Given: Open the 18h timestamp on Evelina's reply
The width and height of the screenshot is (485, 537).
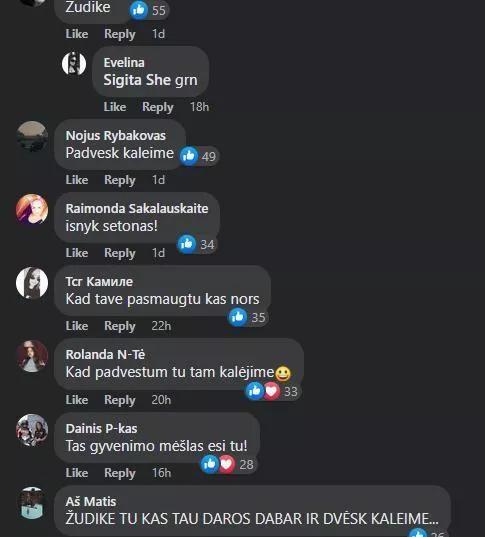Looking at the screenshot, I should [199, 107].
